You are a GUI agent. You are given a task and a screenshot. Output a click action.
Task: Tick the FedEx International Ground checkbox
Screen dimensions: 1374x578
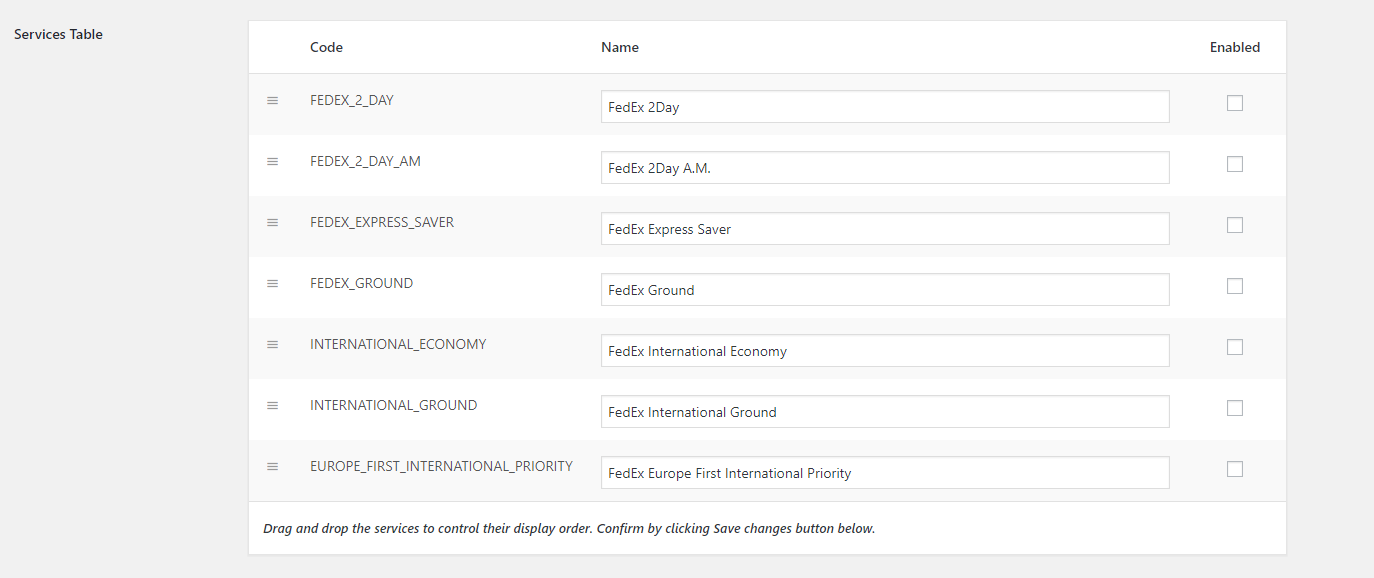pos(1235,408)
